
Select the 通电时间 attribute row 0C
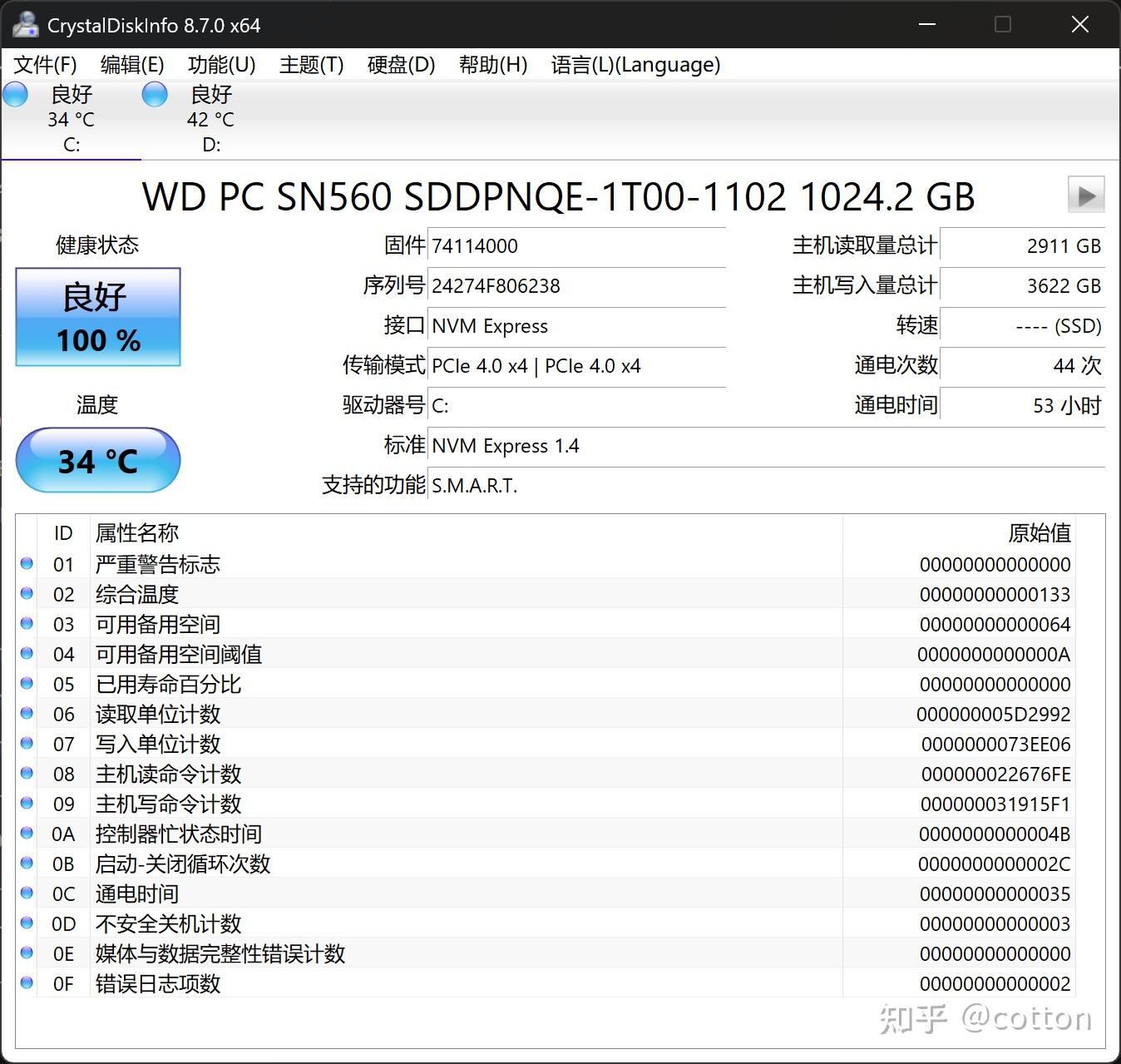click(x=546, y=893)
